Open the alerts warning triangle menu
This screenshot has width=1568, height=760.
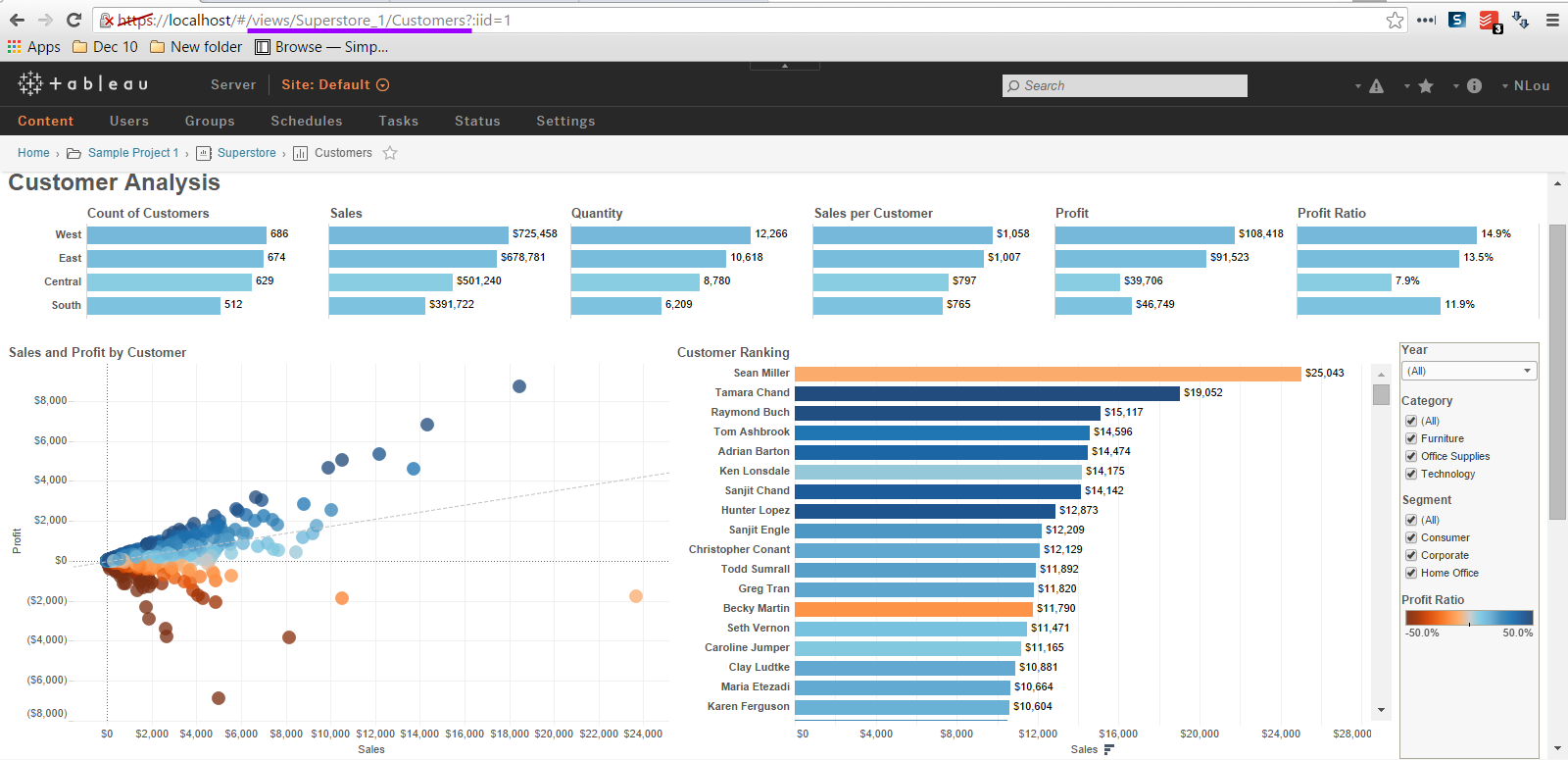pyautogui.click(x=1370, y=86)
